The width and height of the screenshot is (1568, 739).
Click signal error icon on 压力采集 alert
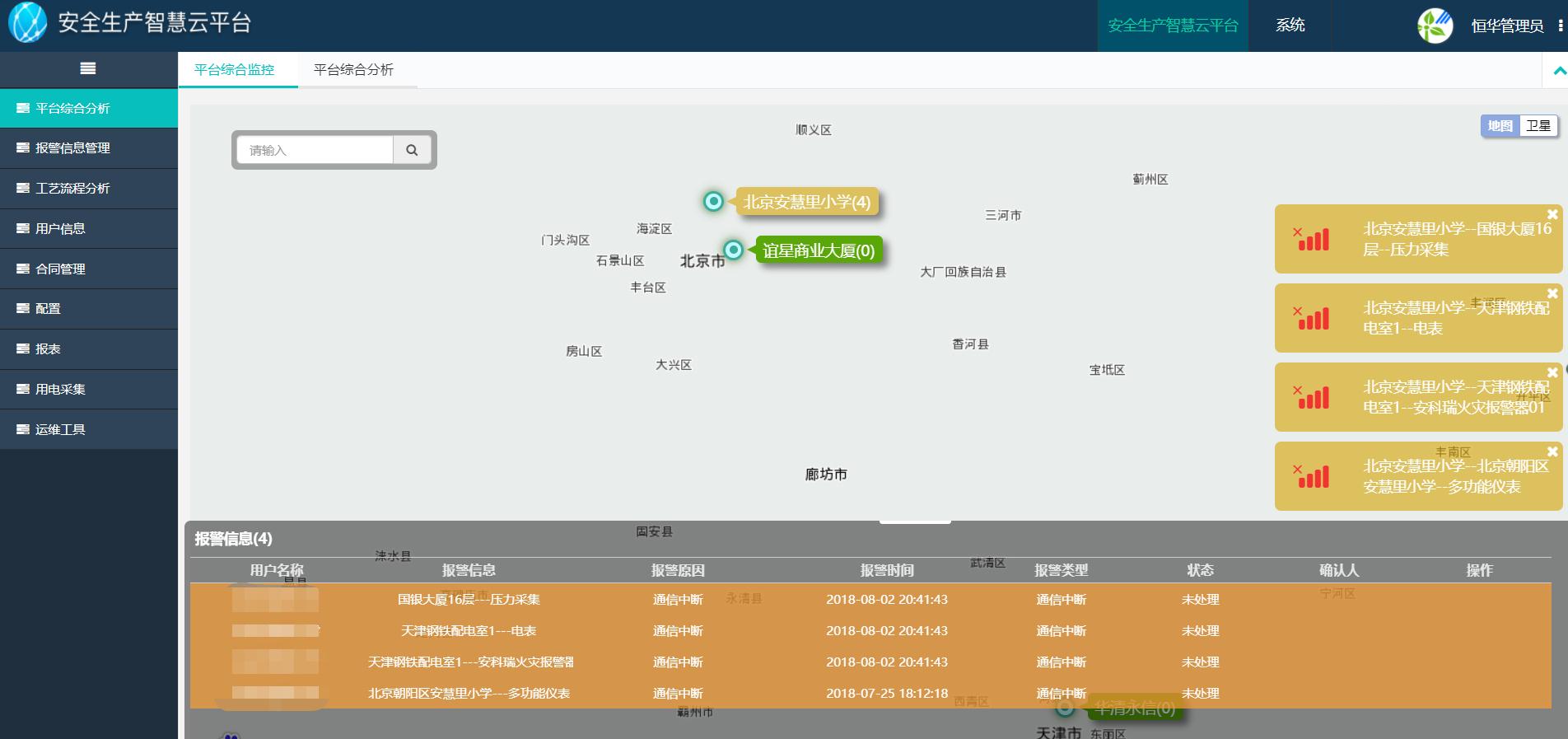(1311, 239)
